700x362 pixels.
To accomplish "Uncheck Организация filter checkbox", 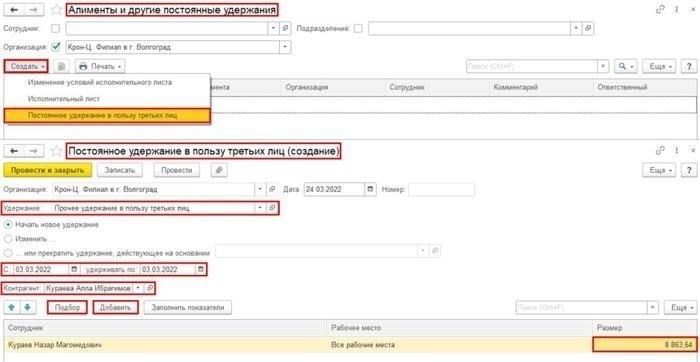I will 56,46.
